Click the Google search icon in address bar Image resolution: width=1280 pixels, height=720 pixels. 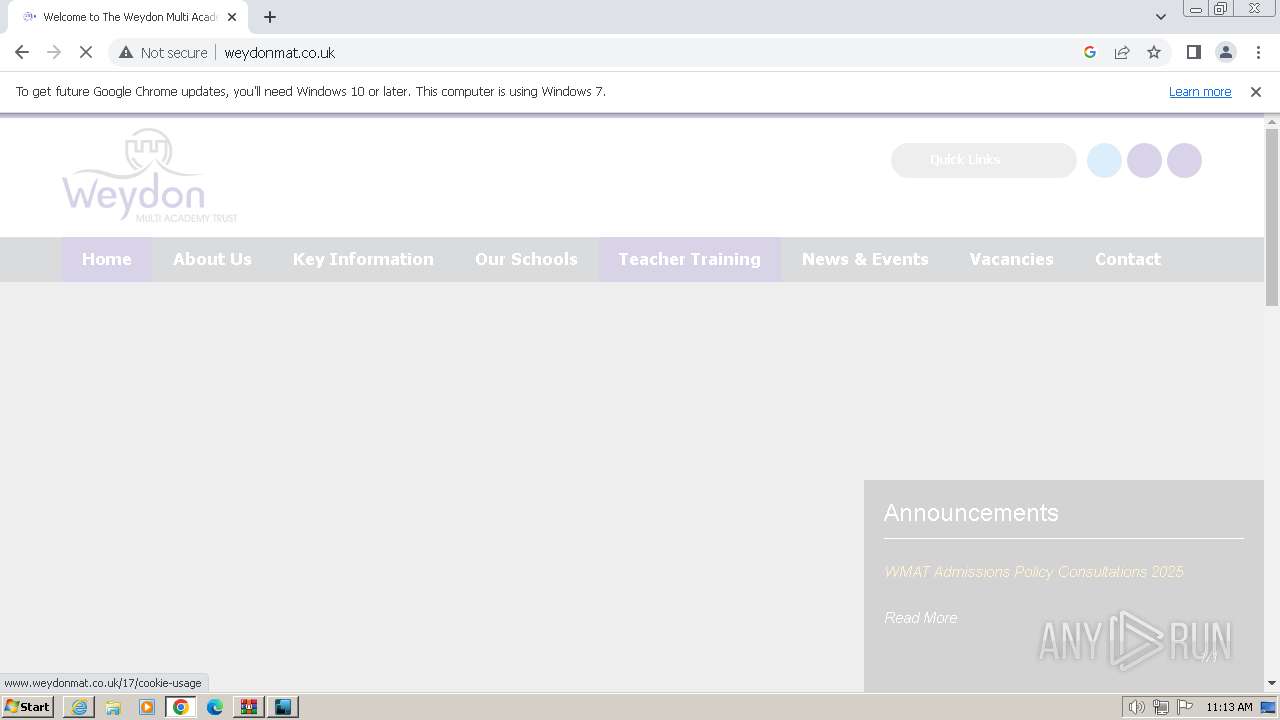pyautogui.click(x=1090, y=53)
